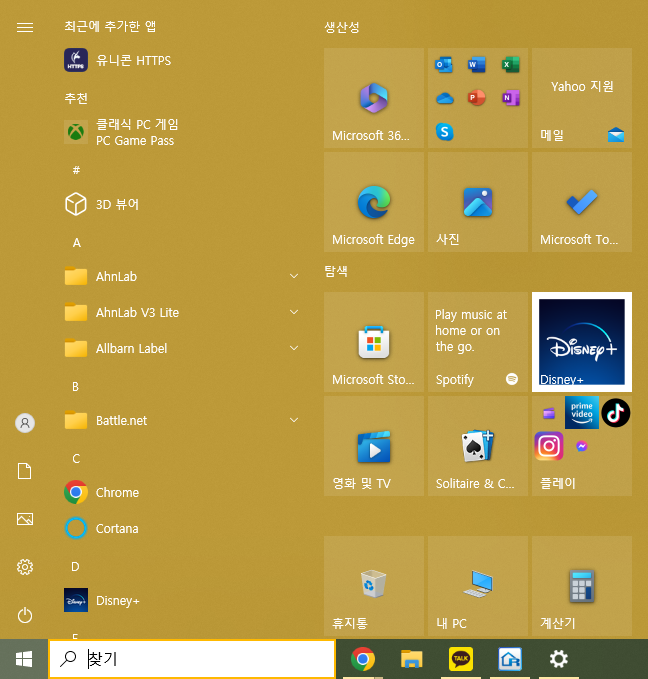
Task: Click the 탐색 tile group header
Action: 336,272
